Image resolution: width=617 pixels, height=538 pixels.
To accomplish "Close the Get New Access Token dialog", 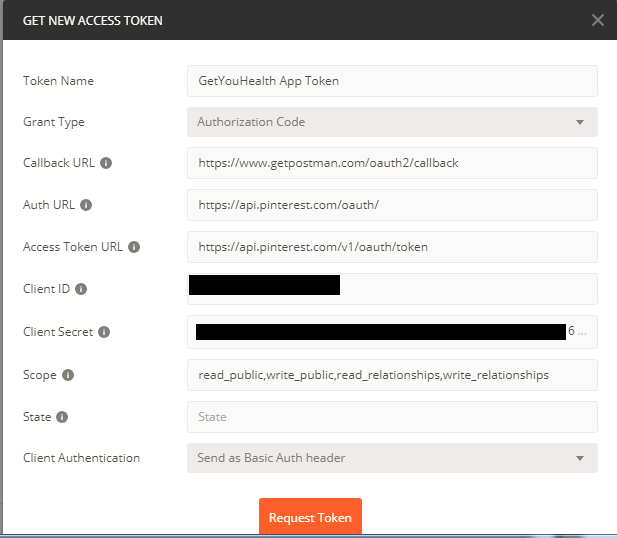I will click(x=597, y=20).
